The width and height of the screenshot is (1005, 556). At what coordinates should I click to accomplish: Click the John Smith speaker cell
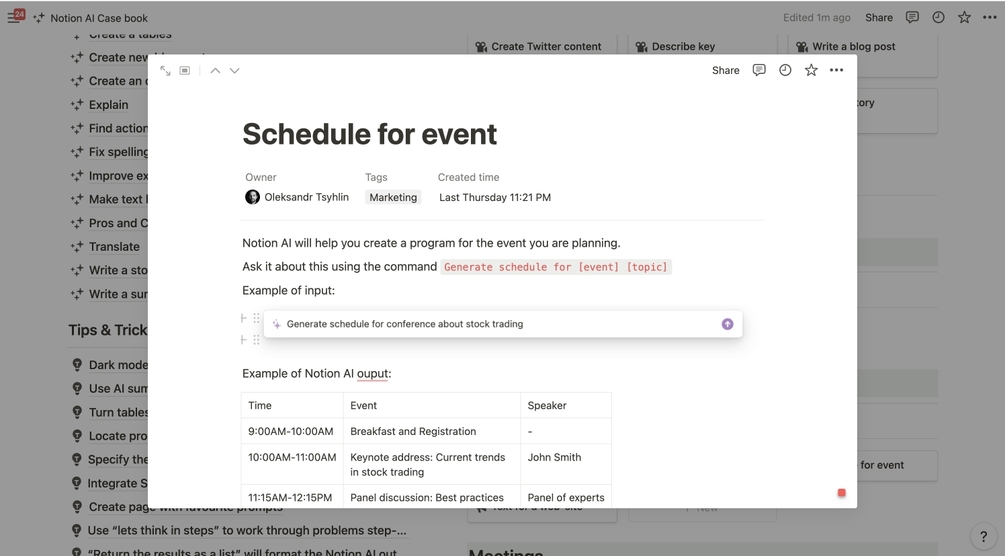coord(566,464)
